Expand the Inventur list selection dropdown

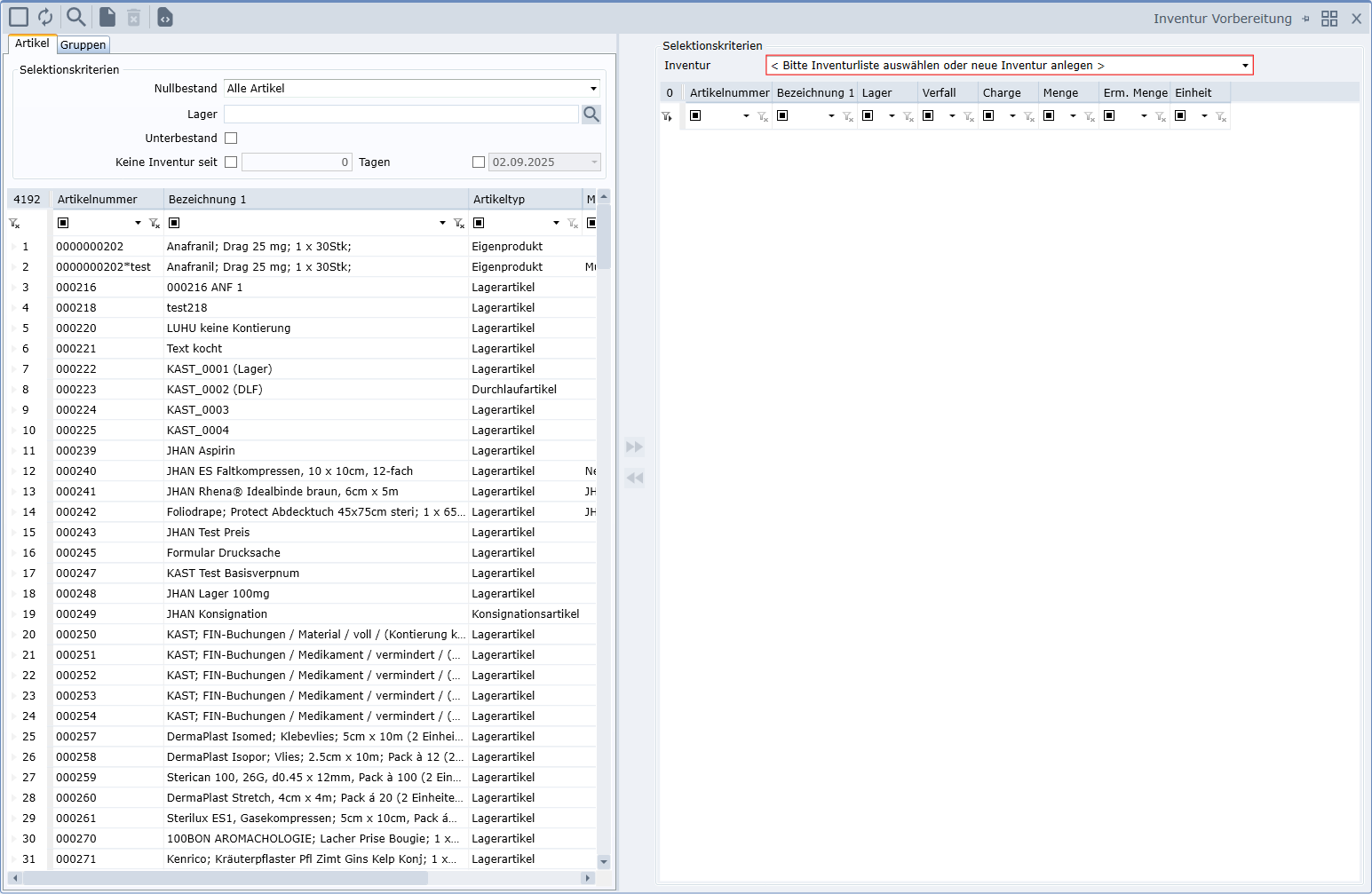(1245, 66)
